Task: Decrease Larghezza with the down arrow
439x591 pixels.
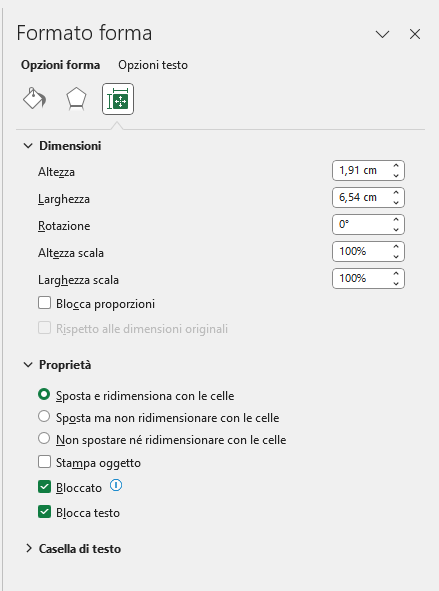Action: click(x=396, y=202)
